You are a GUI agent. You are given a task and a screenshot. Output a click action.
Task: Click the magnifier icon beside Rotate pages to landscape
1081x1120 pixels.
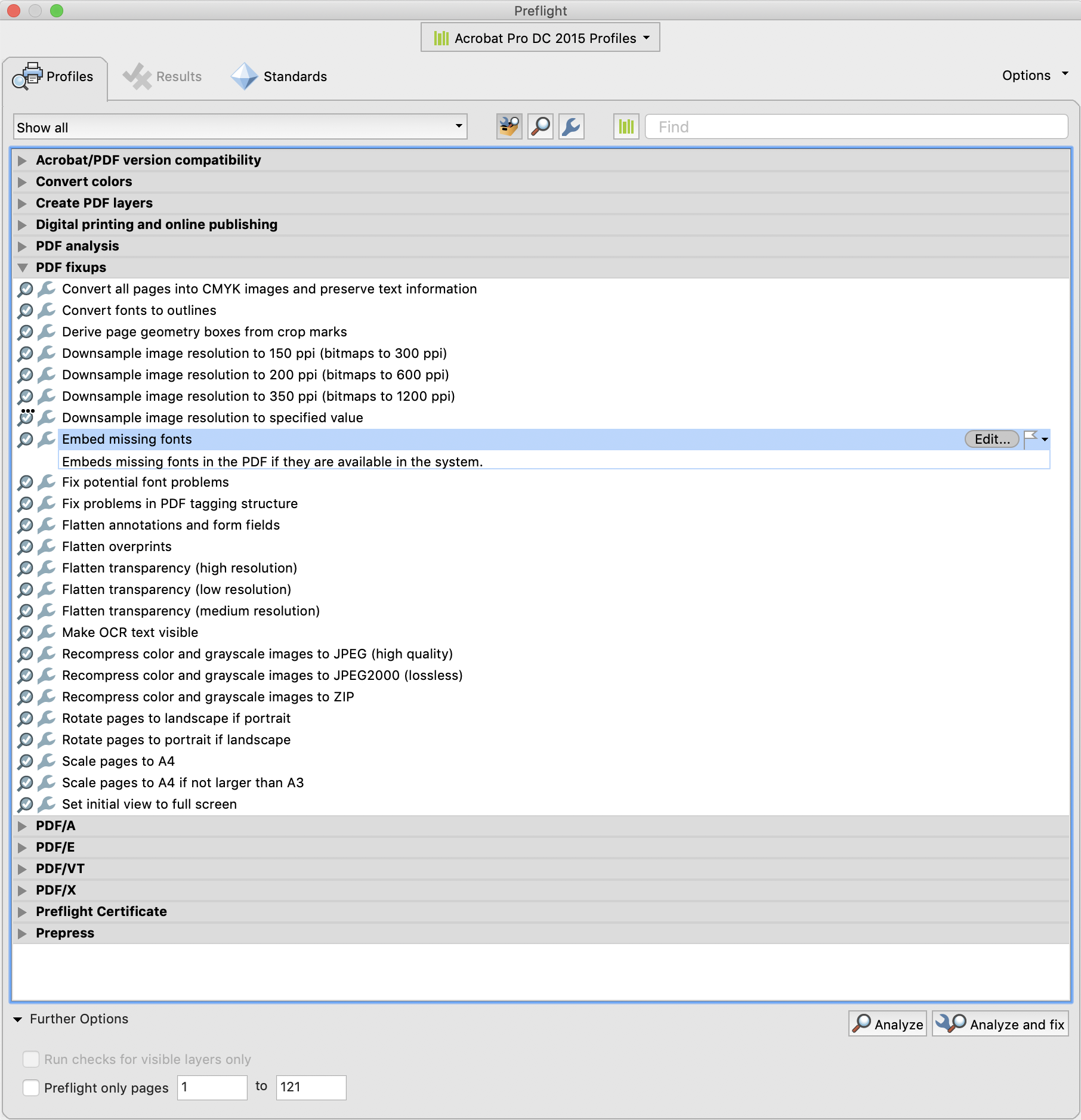coord(25,719)
